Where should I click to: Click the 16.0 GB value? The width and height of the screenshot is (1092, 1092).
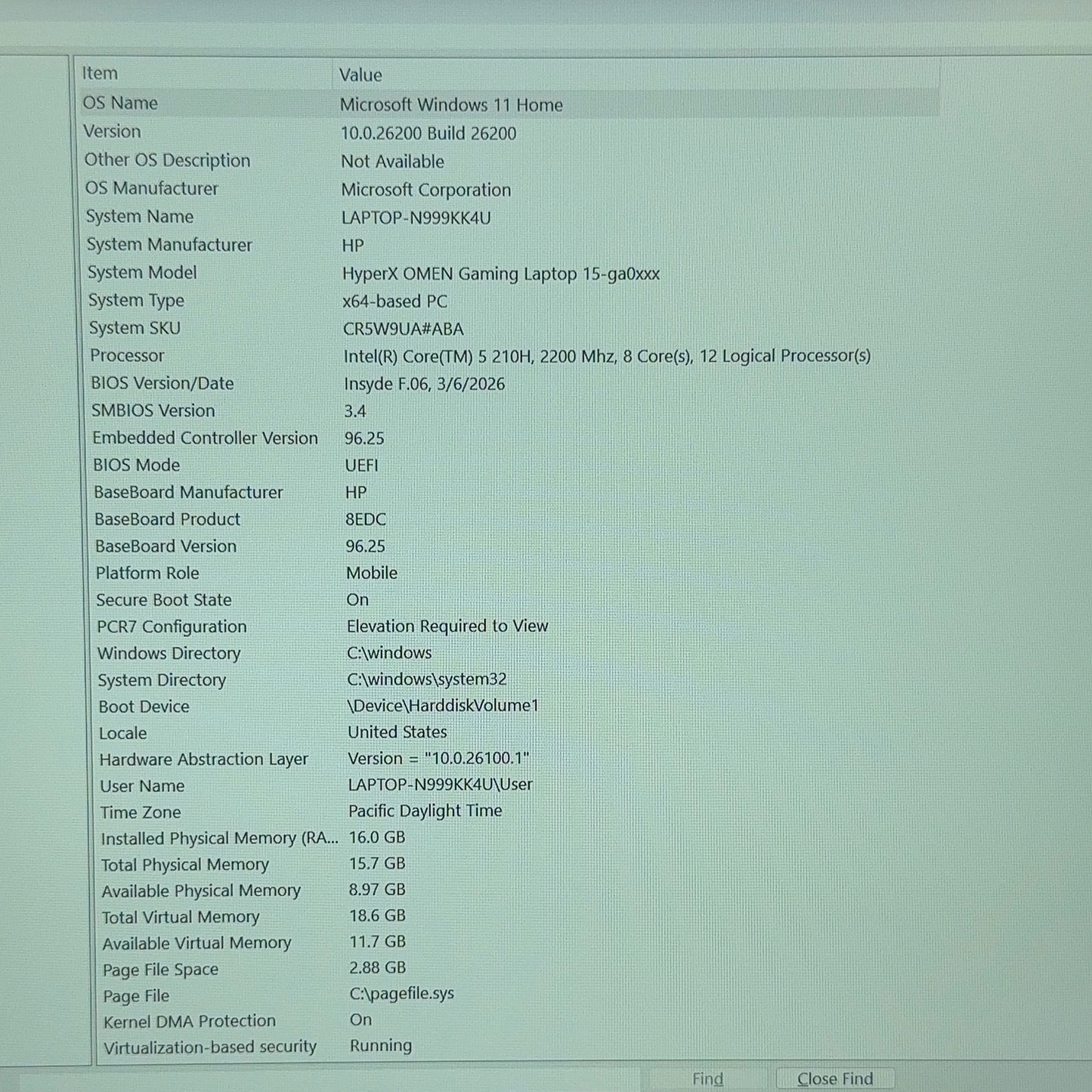click(377, 837)
